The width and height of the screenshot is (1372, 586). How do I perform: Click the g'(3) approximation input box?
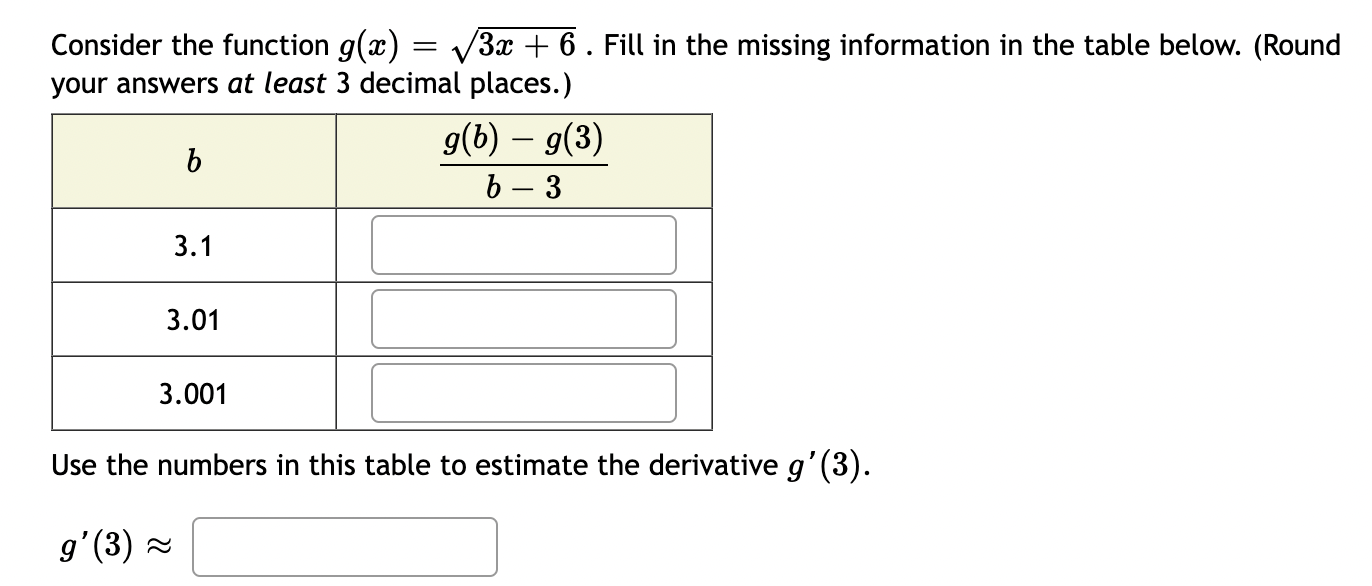345,547
